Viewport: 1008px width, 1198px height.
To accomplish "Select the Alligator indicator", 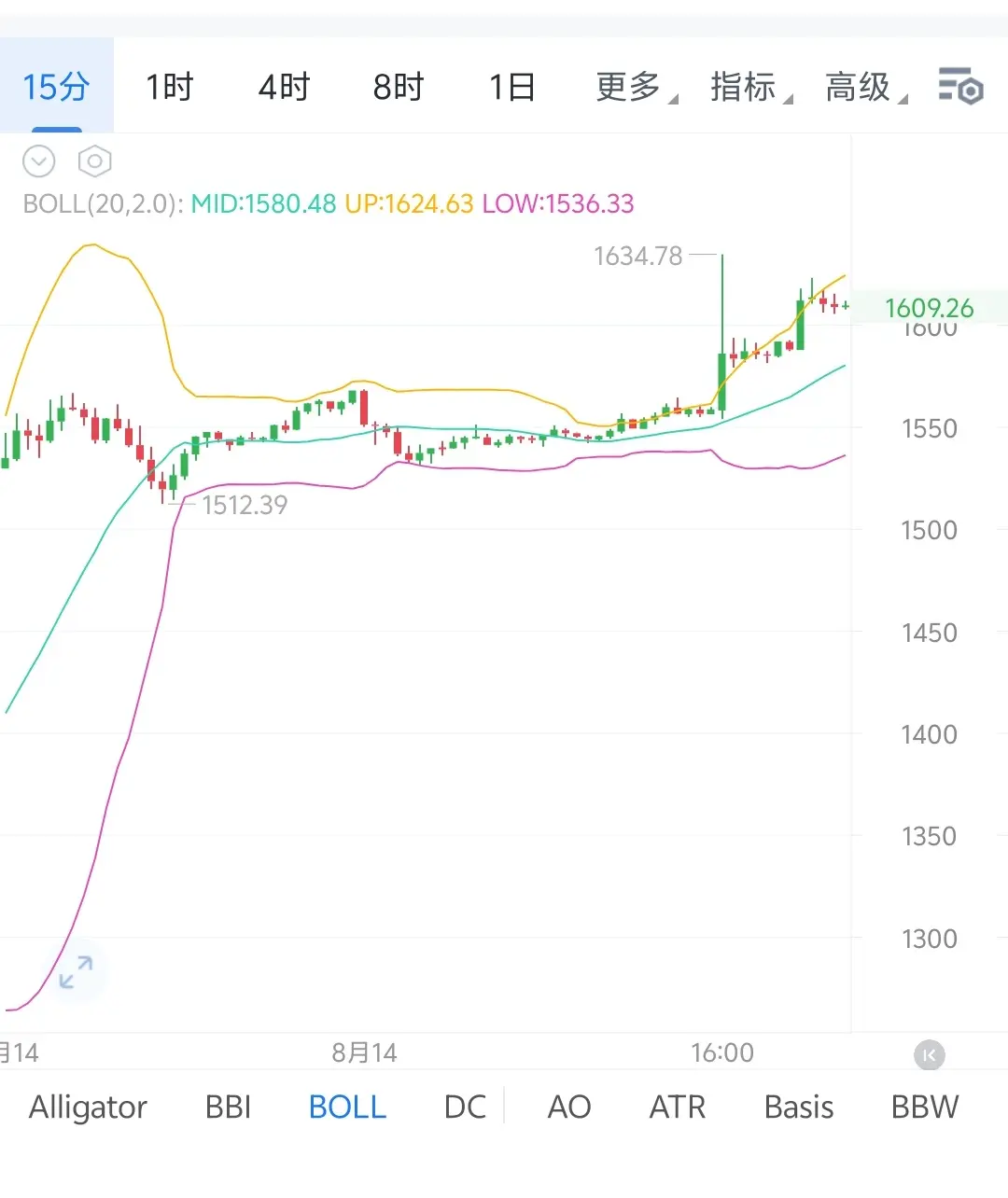I will coord(88,1107).
